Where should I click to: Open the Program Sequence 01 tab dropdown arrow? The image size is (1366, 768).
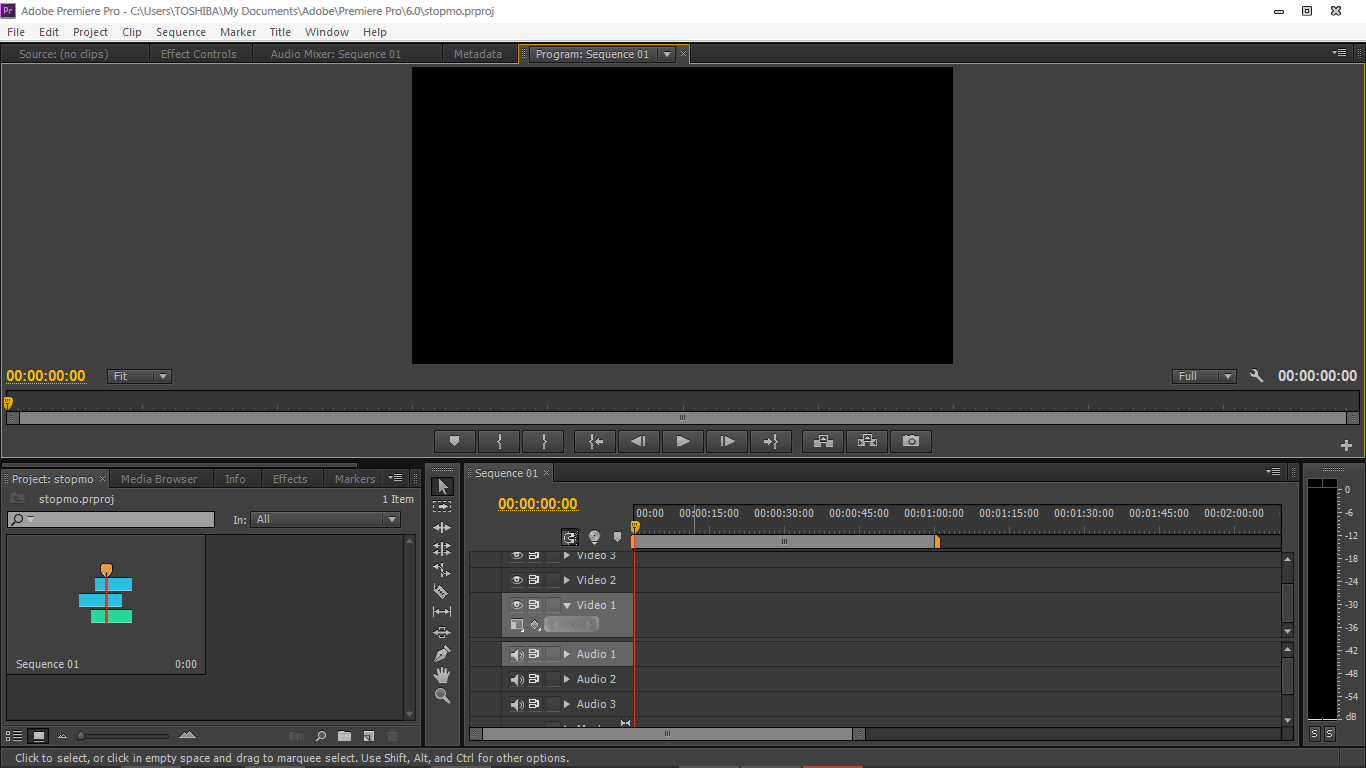[x=667, y=54]
